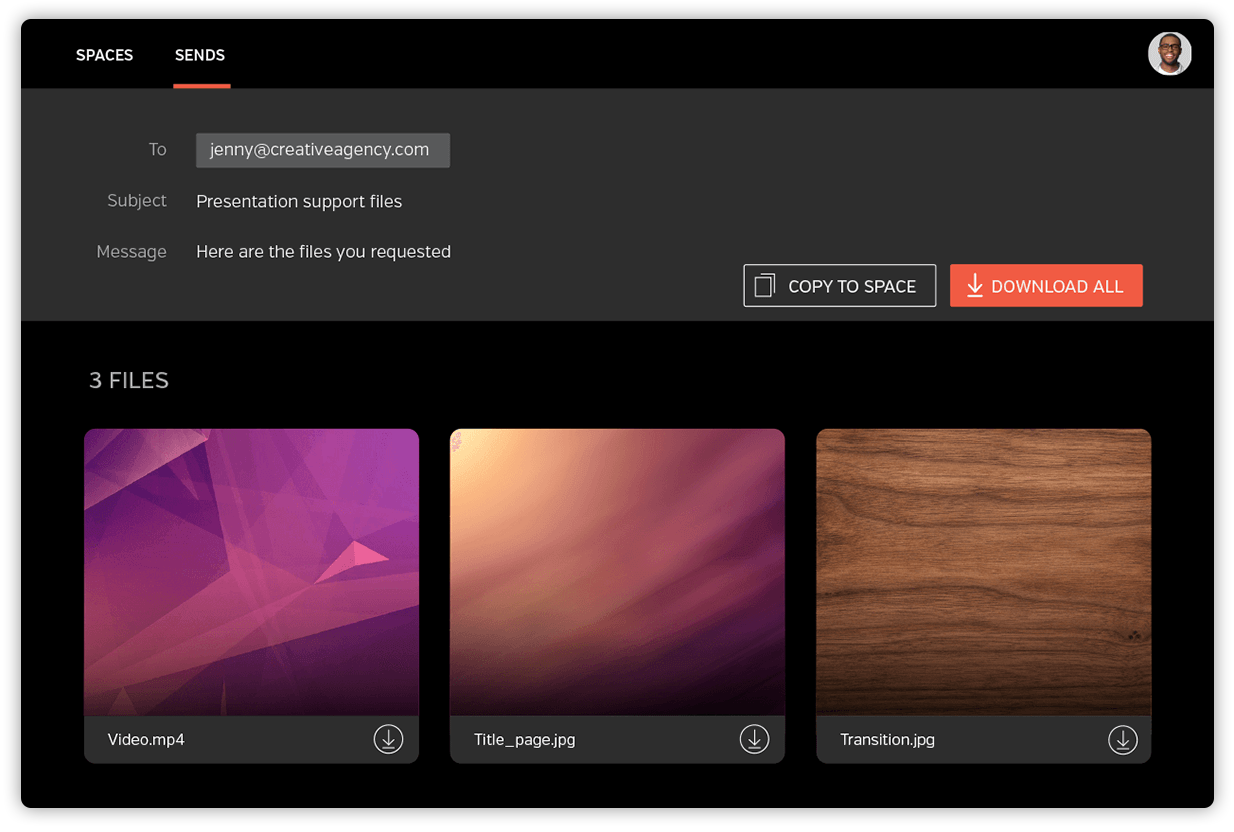The width and height of the screenshot is (1234, 832).
Task: Select the jenny@creativeagency.com recipient field
Action: pos(322,150)
